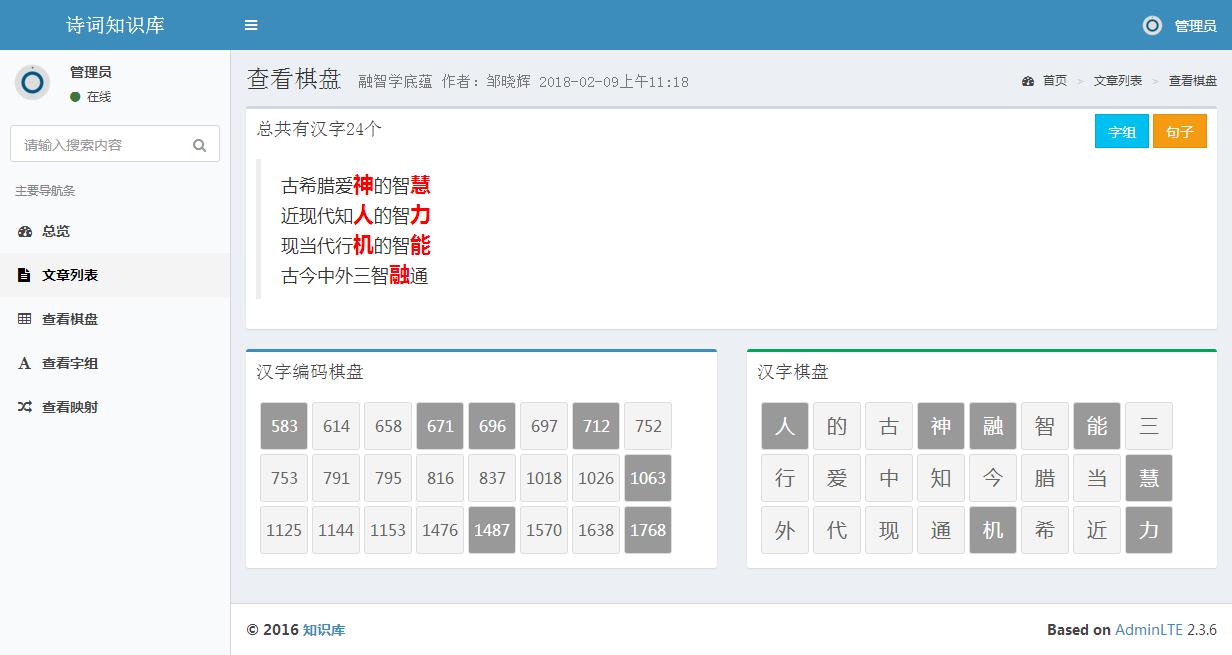Click the AdminLTE footer link

tap(1149, 630)
